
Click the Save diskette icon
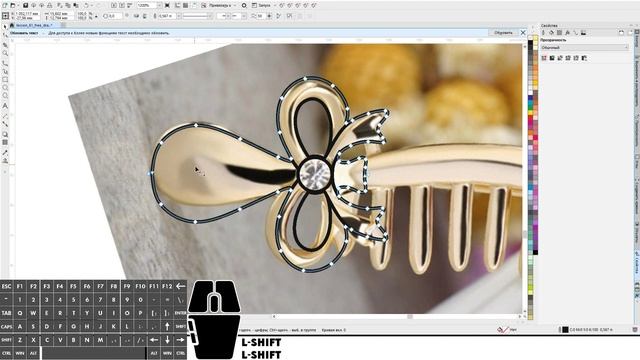[25, 5]
